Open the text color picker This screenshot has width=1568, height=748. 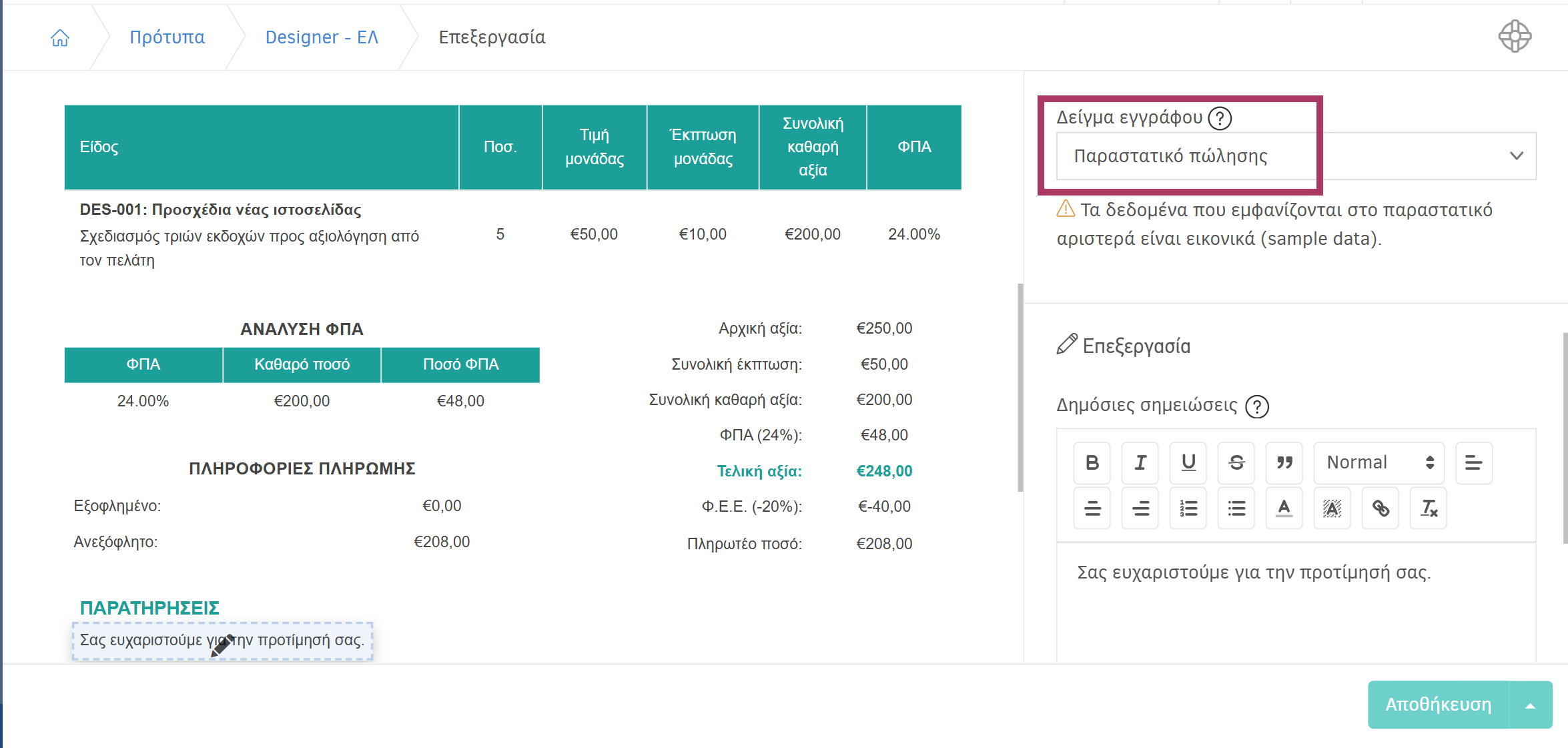coord(1284,508)
